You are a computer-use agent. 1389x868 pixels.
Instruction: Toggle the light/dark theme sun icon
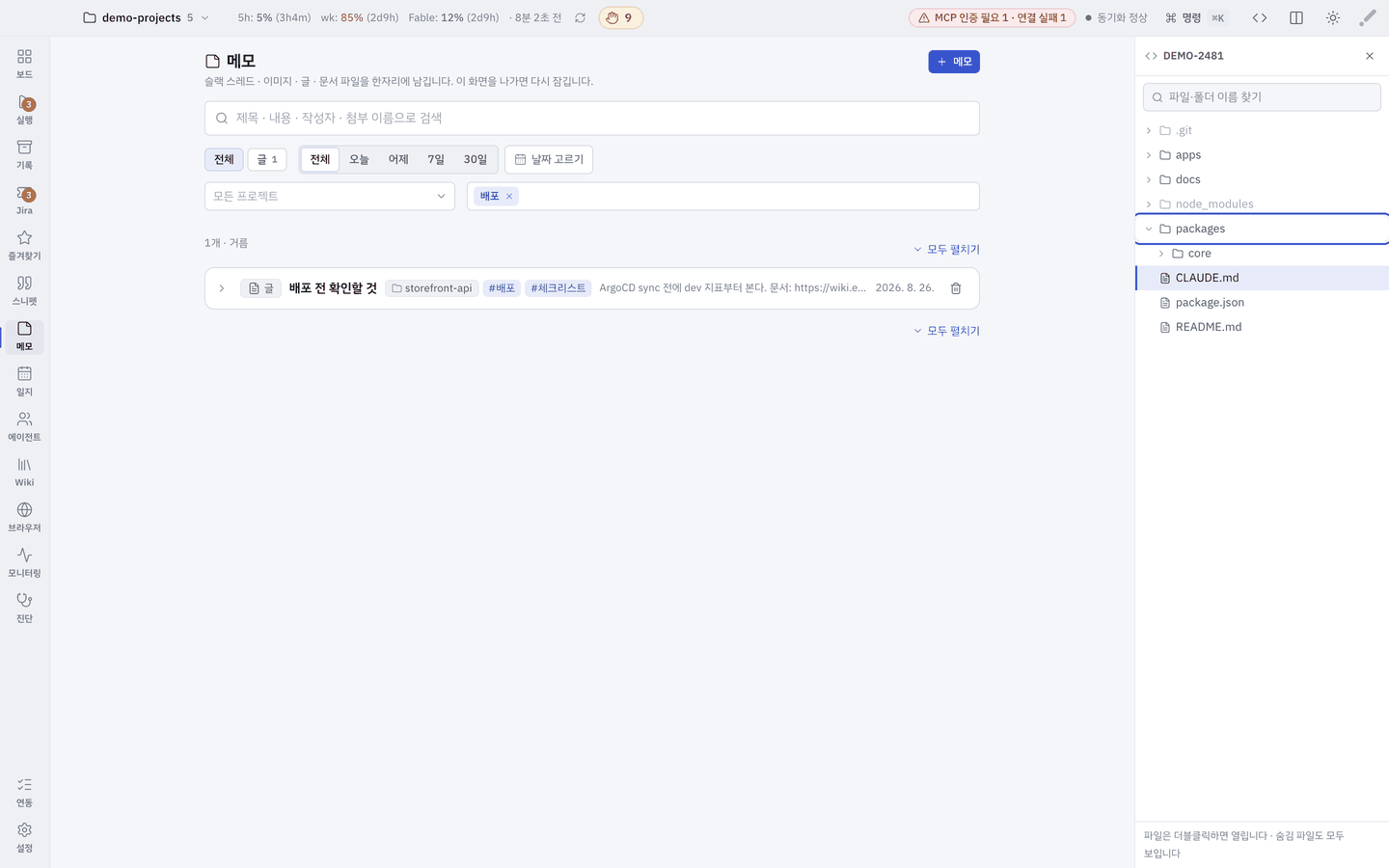1333,18
